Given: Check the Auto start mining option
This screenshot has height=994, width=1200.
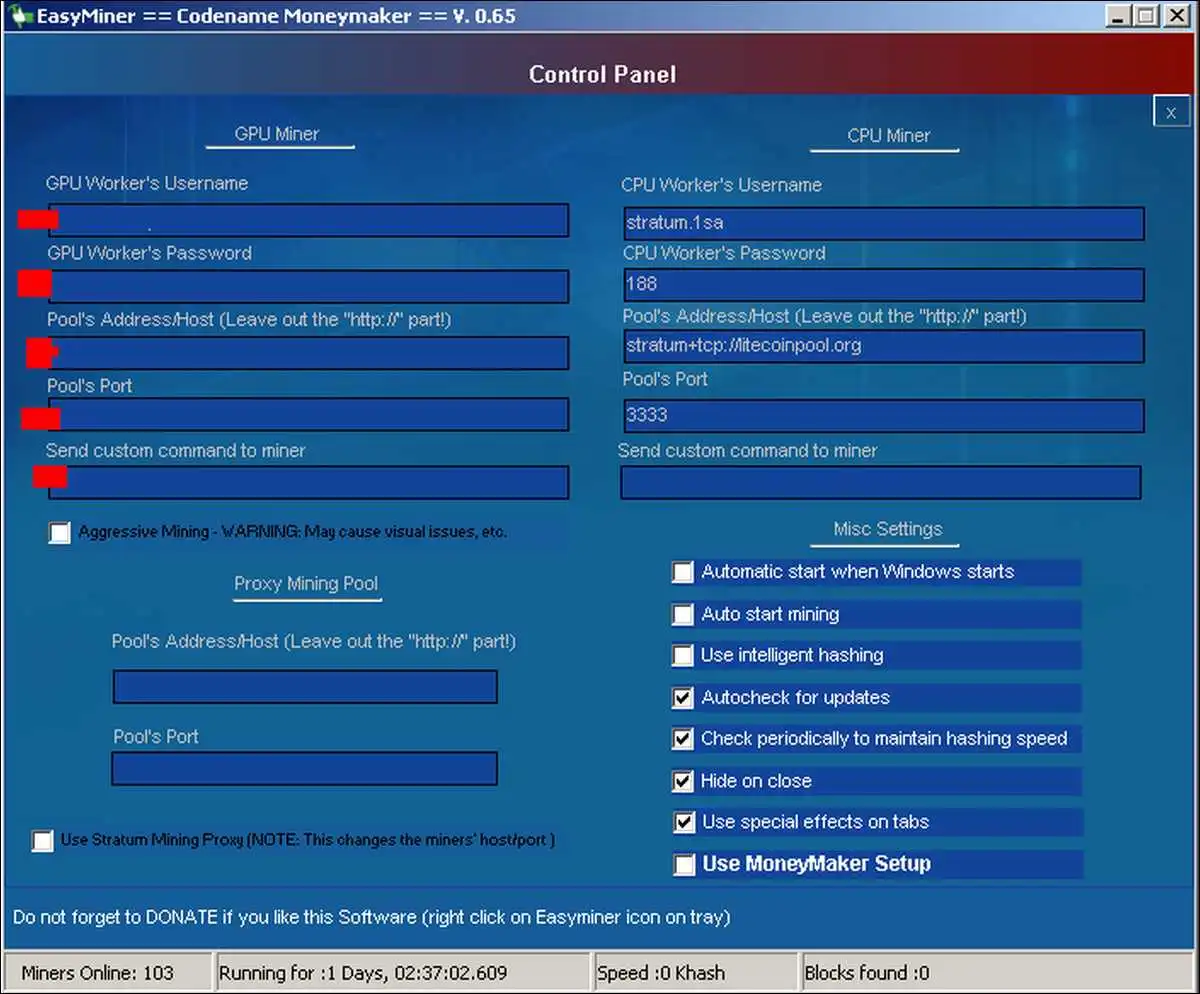Looking at the screenshot, I should click(x=683, y=614).
